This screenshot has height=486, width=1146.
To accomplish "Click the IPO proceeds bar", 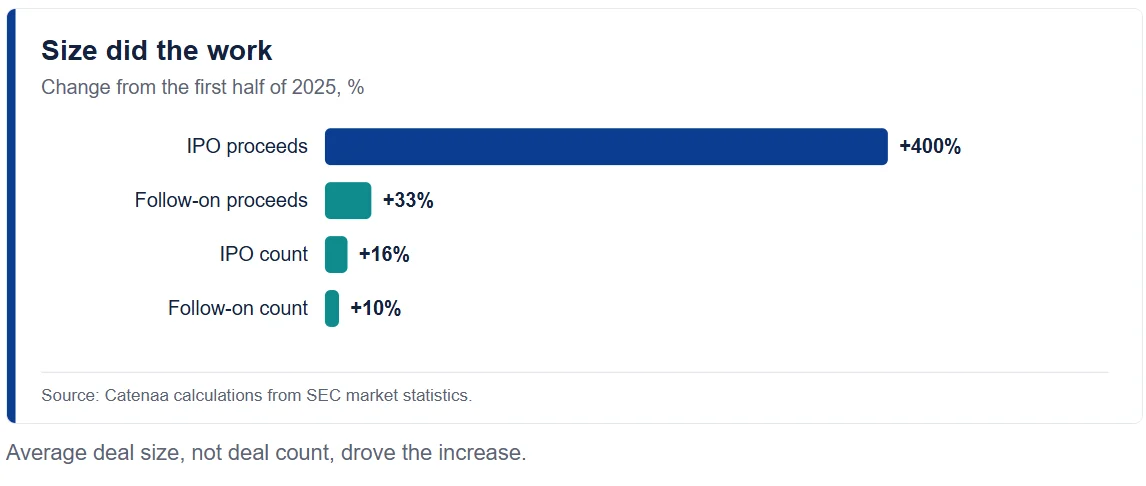I will point(606,147).
